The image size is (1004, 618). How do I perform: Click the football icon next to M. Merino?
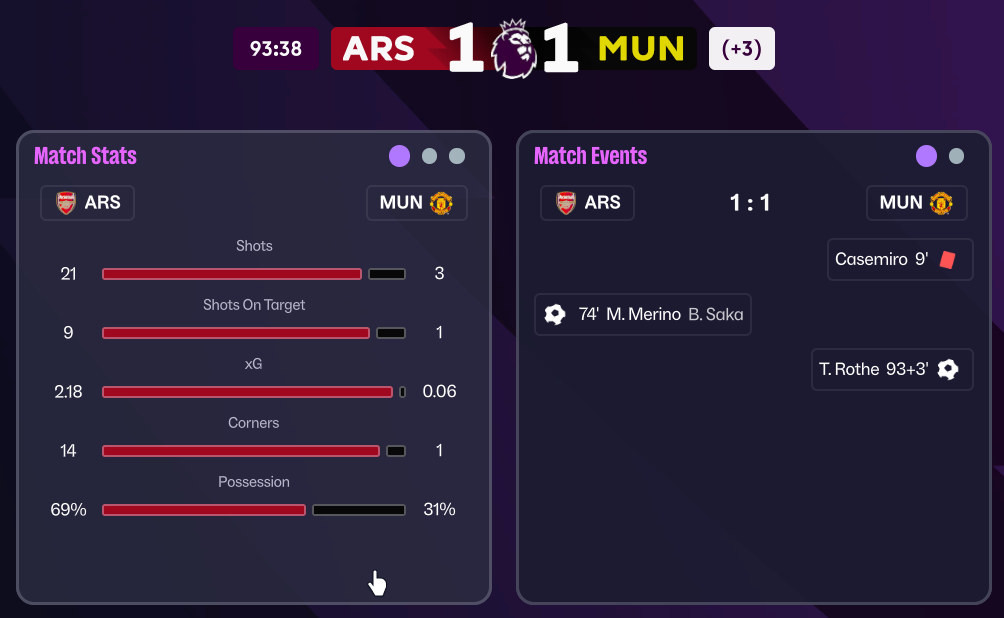pos(555,314)
